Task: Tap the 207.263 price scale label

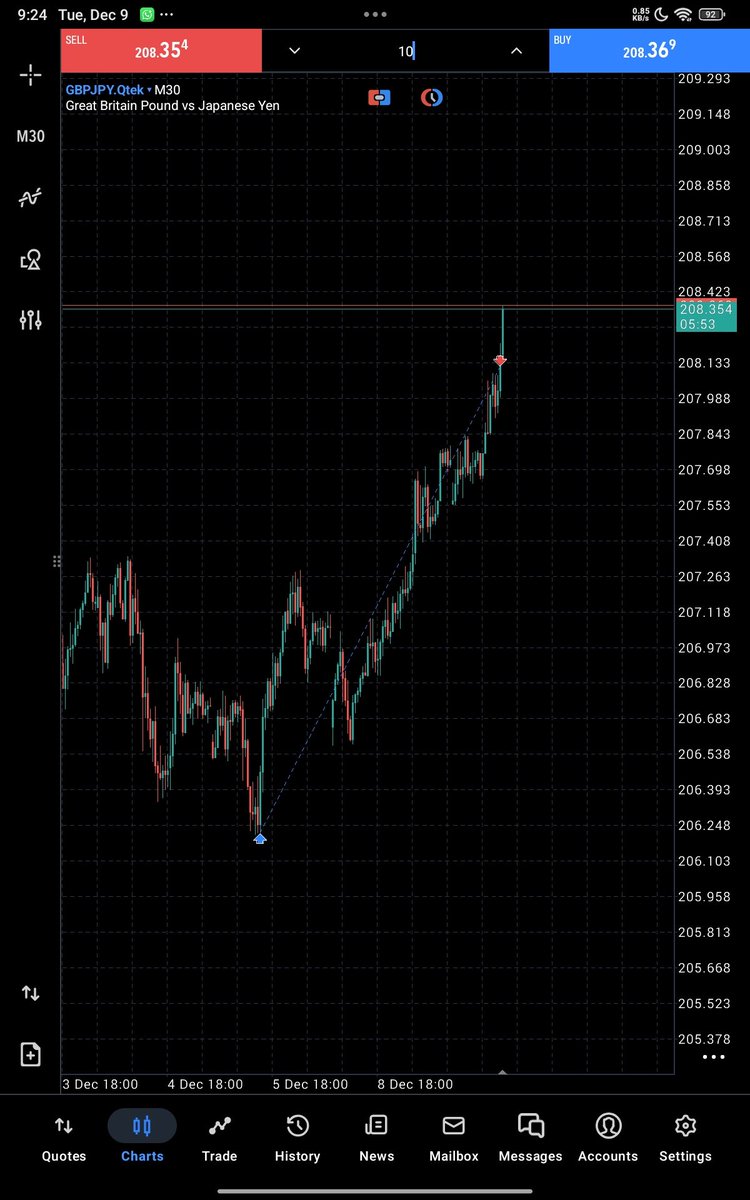Action: [705, 577]
